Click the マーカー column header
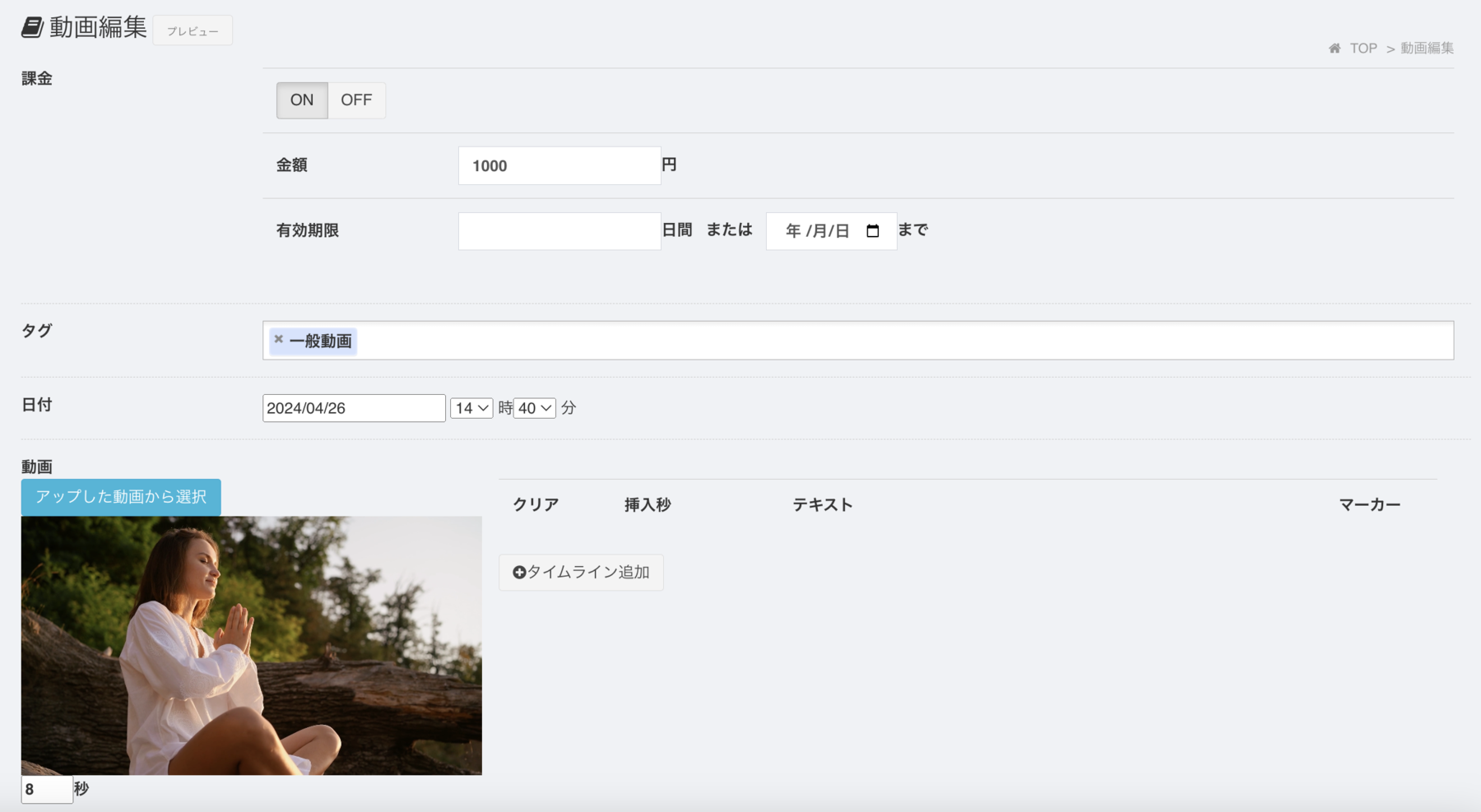This screenshot has height=812, width=1481. tap(1369, 504)
